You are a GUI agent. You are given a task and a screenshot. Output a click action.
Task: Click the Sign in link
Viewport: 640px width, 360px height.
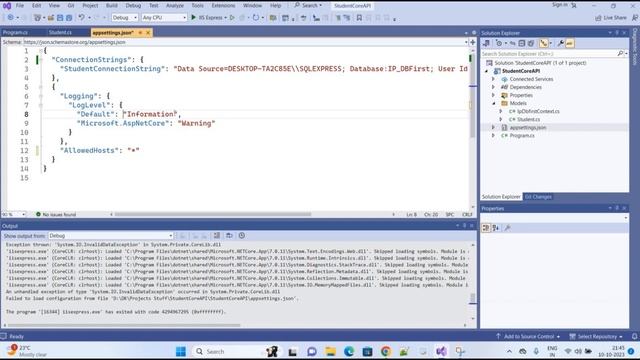coord(560,5)
